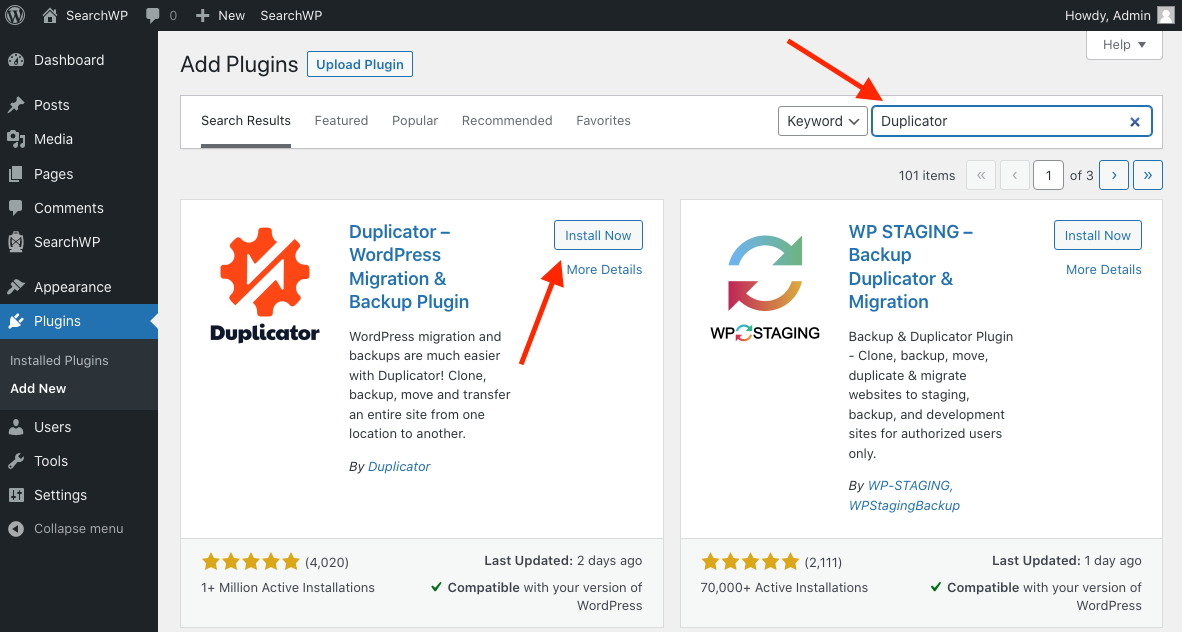Switch to the Featured tab
Image resolution: width=1182 pixels, height=632 pixels.
(341, 121)
